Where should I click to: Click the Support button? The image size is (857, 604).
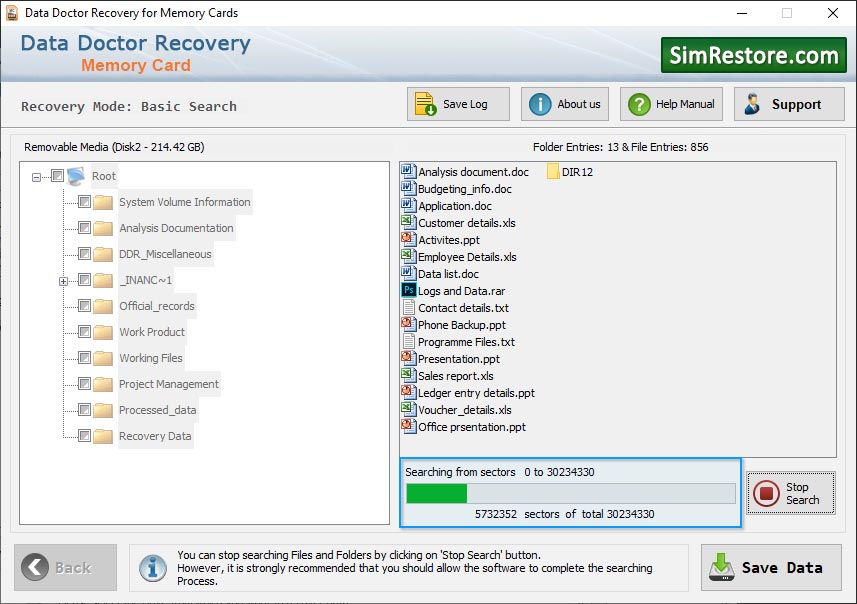[x=789, y=104]
